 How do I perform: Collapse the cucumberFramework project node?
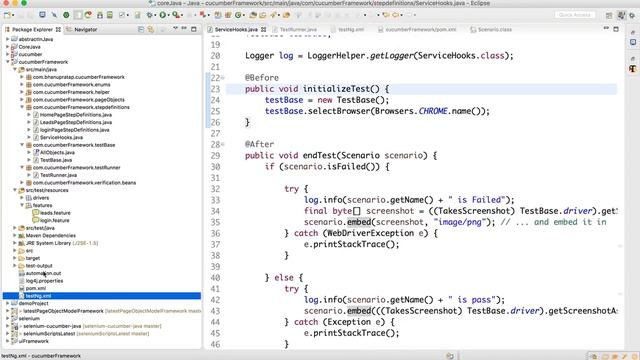click(8, 62)
